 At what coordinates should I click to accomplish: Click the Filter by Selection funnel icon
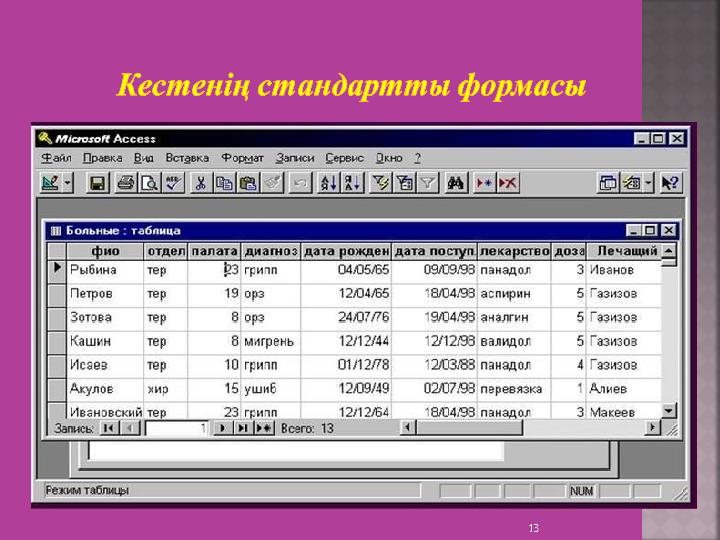pyautogui.click(x=381, y=183)
